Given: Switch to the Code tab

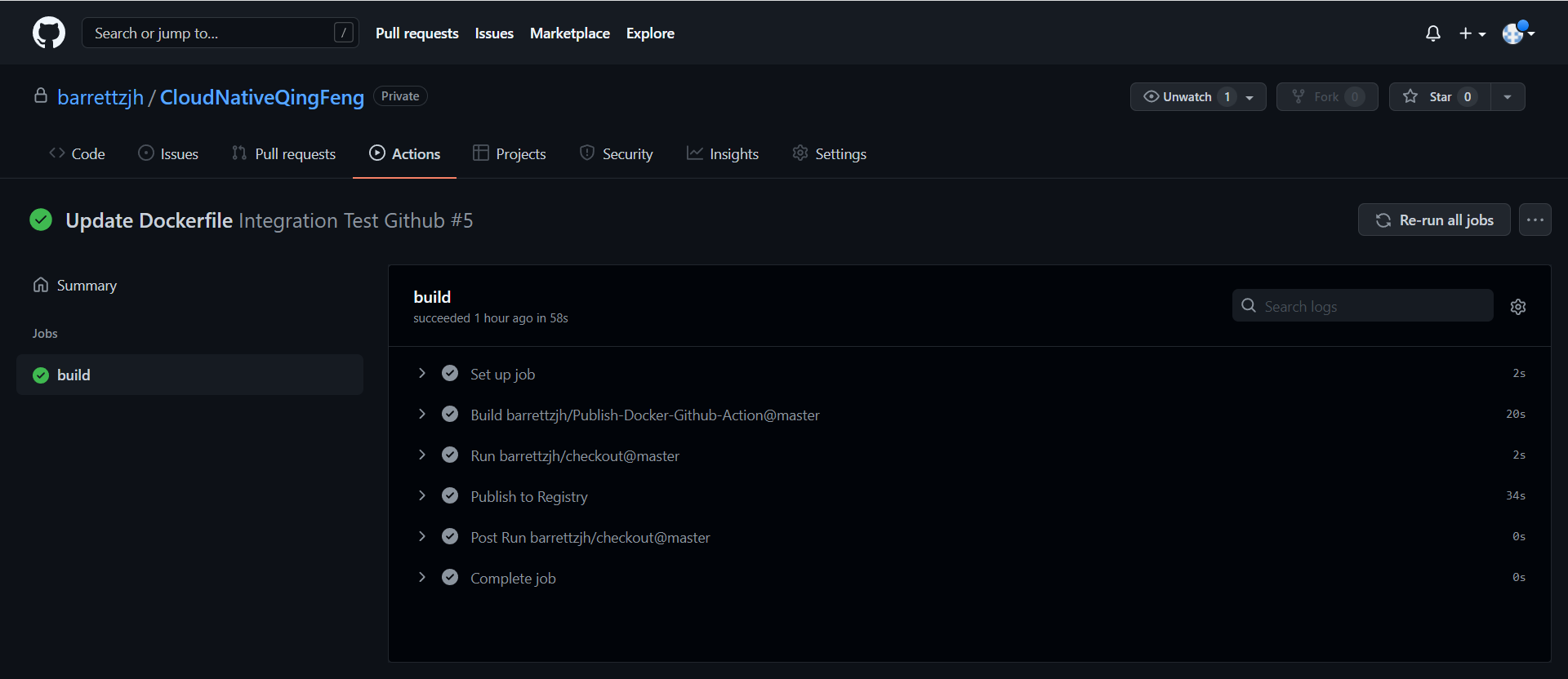Looking at the screenshot, I should pyautogui.click(x=78, y=153).
